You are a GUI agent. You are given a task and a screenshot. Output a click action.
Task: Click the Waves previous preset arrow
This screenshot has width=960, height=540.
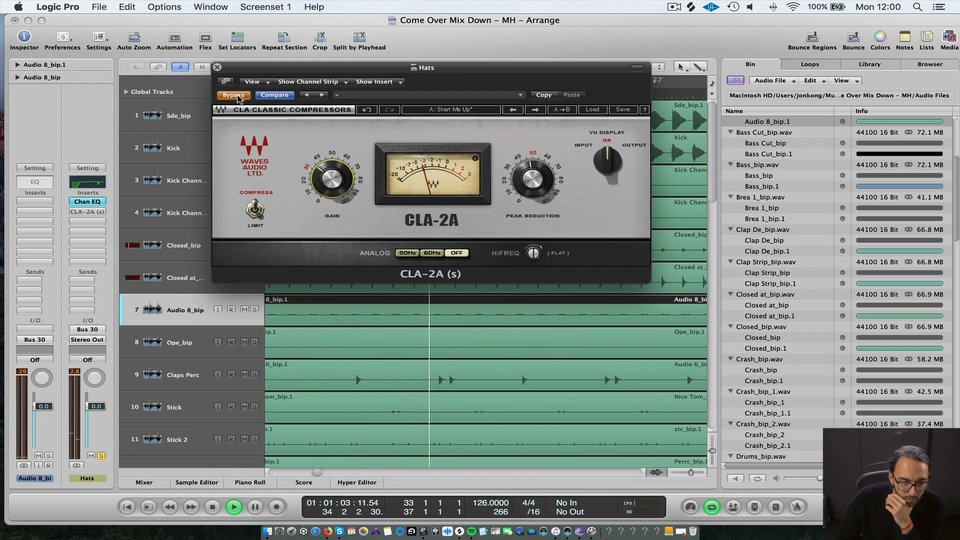(x=513, y=110)
